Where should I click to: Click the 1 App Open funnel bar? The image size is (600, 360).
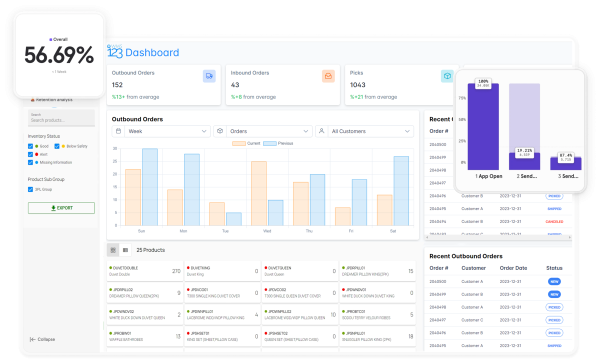[x=483, y=127]
